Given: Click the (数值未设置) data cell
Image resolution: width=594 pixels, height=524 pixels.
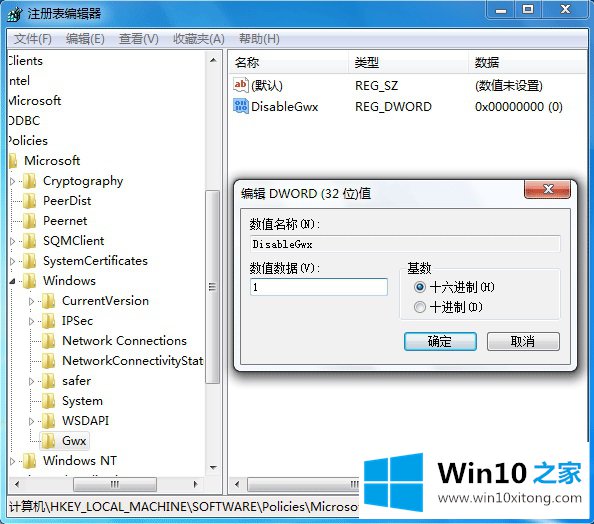Looking at the screenshot, I should click(x=509, y=86).
